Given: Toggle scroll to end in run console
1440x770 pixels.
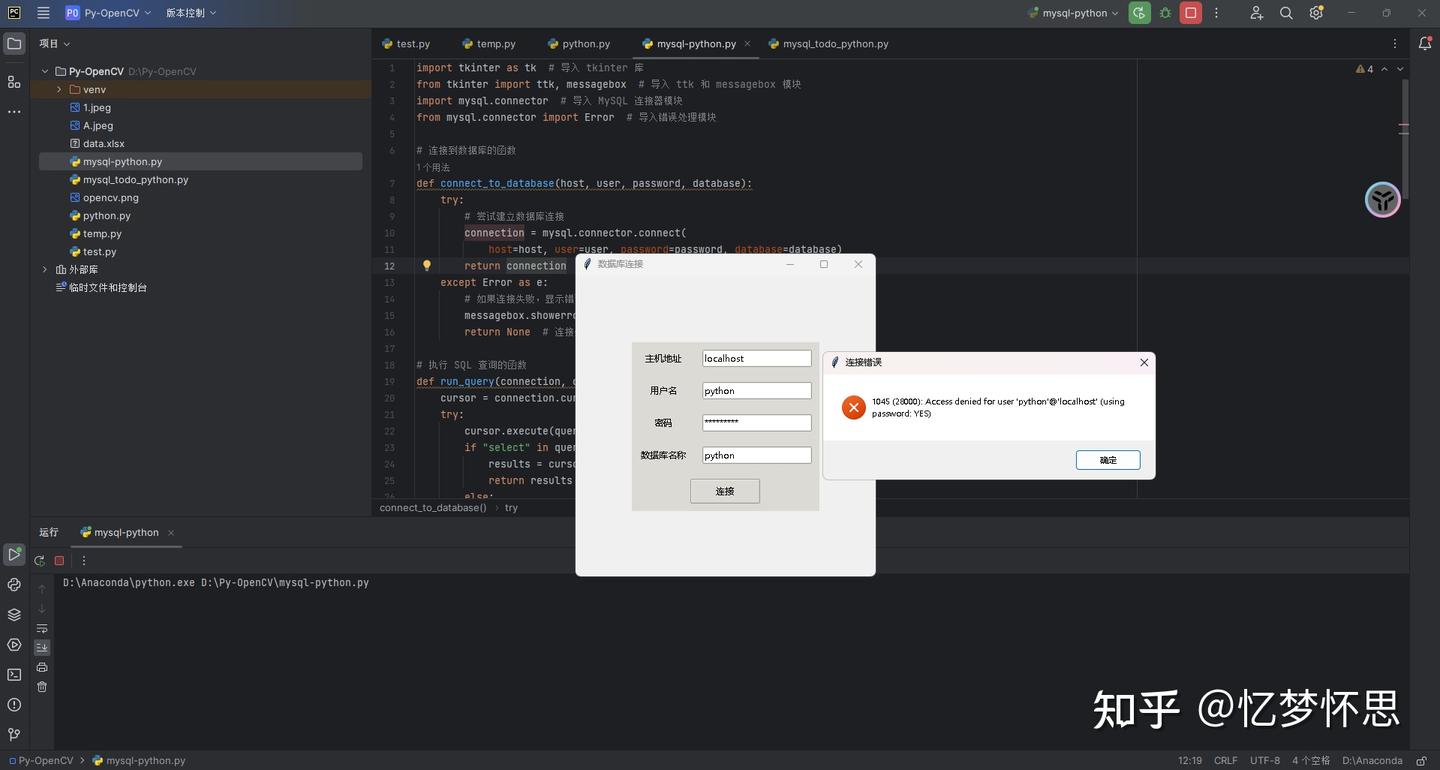Looking at the screenshot, I should pyautogui.click(x=42, y=648).
